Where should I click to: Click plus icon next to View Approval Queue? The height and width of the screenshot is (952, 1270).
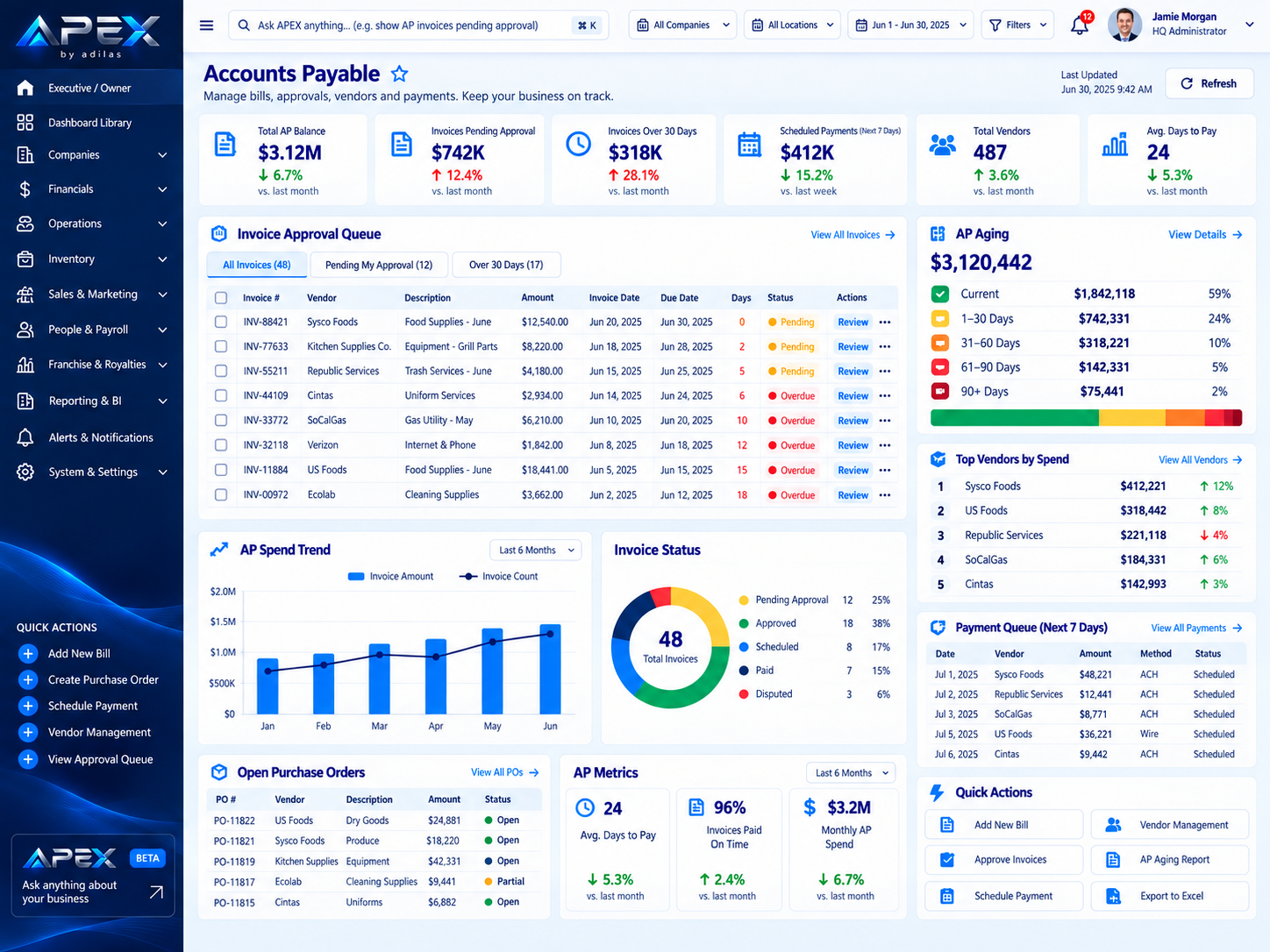click(28, 759)
